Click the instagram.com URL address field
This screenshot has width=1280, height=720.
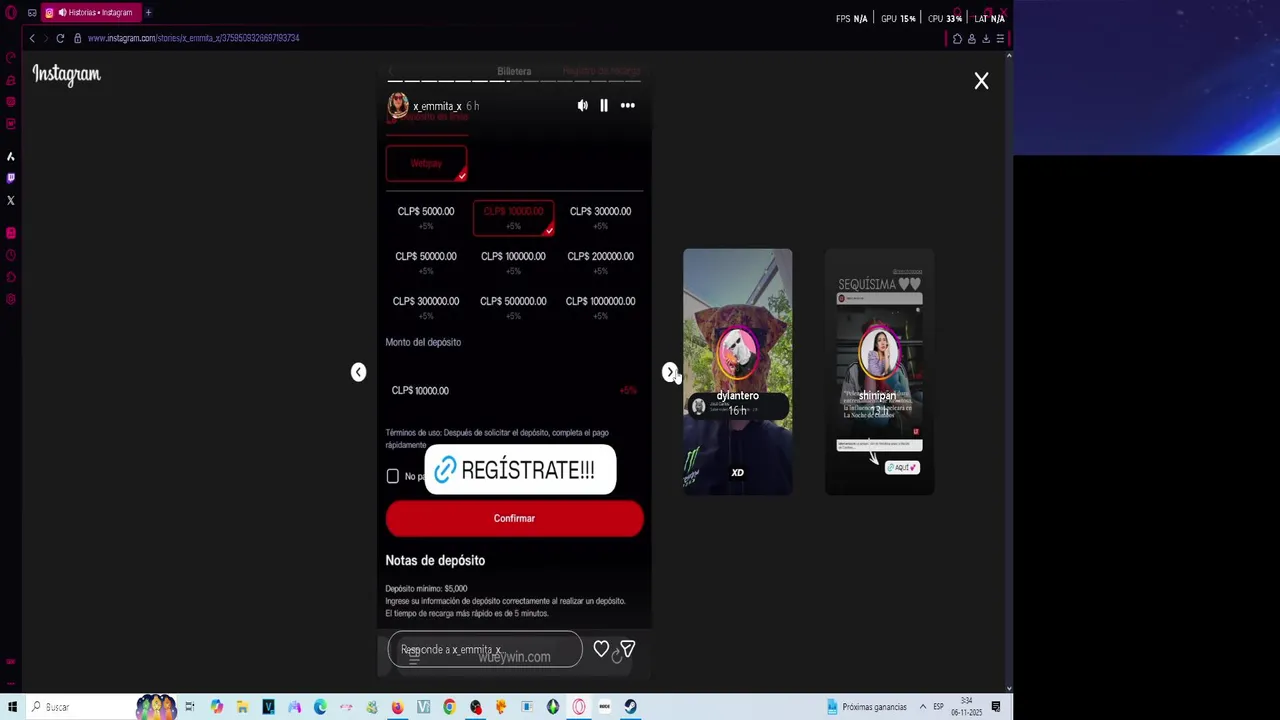(x=193, y=38)
